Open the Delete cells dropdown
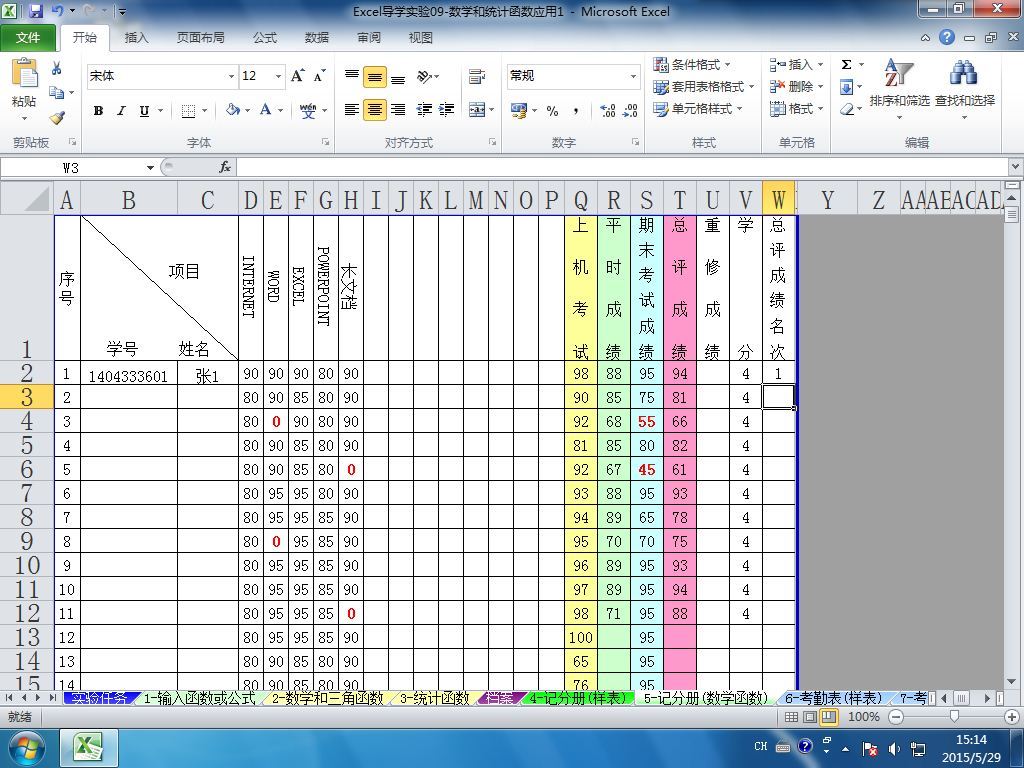This screenshot has height=768, width=1024. (796, 86)
